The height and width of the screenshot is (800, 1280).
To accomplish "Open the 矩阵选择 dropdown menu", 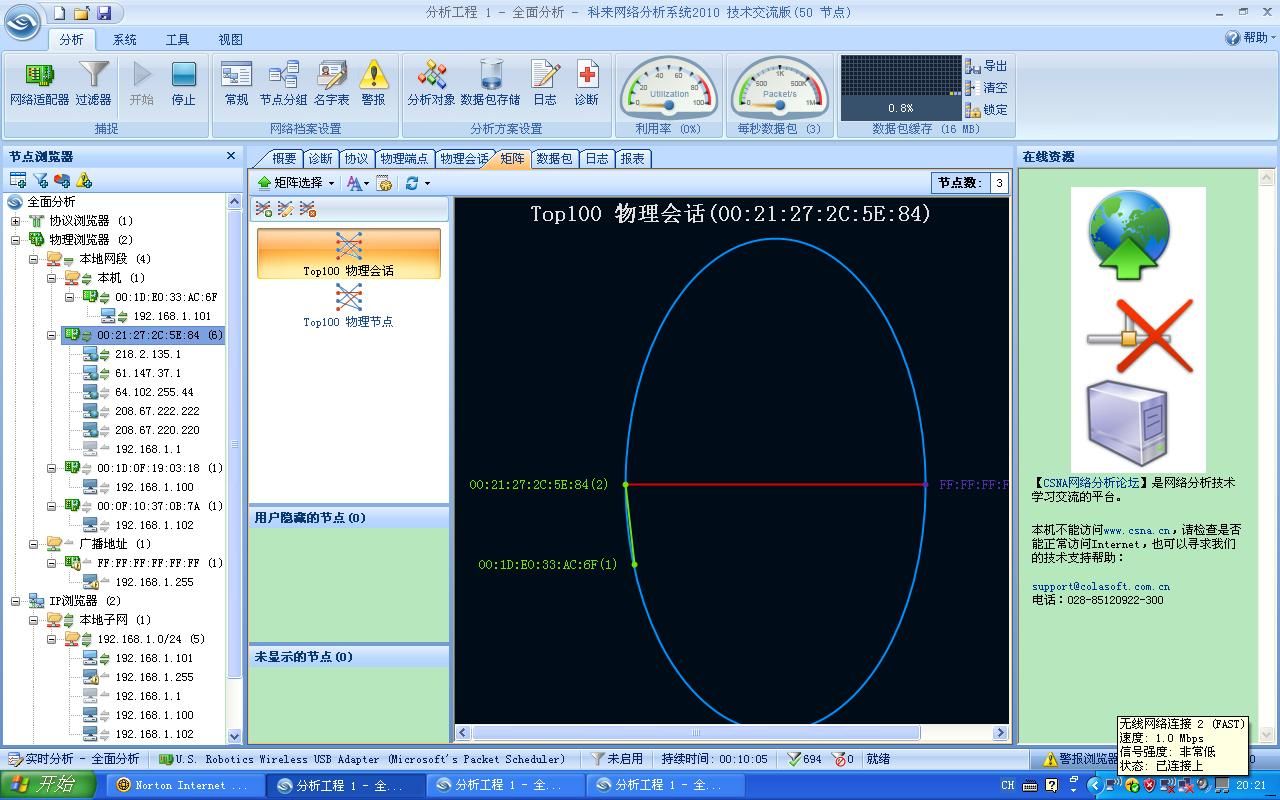I will [x=296, y=183].
